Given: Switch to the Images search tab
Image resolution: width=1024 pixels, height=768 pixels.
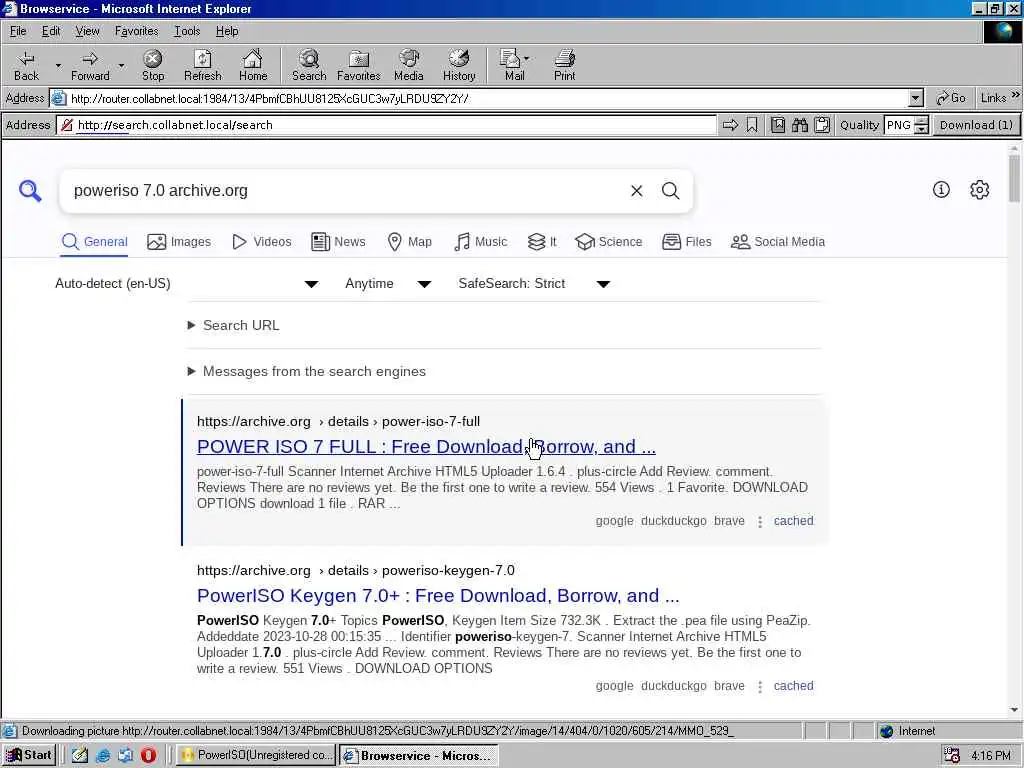Looking at the screenshot, I should (179, 242).
